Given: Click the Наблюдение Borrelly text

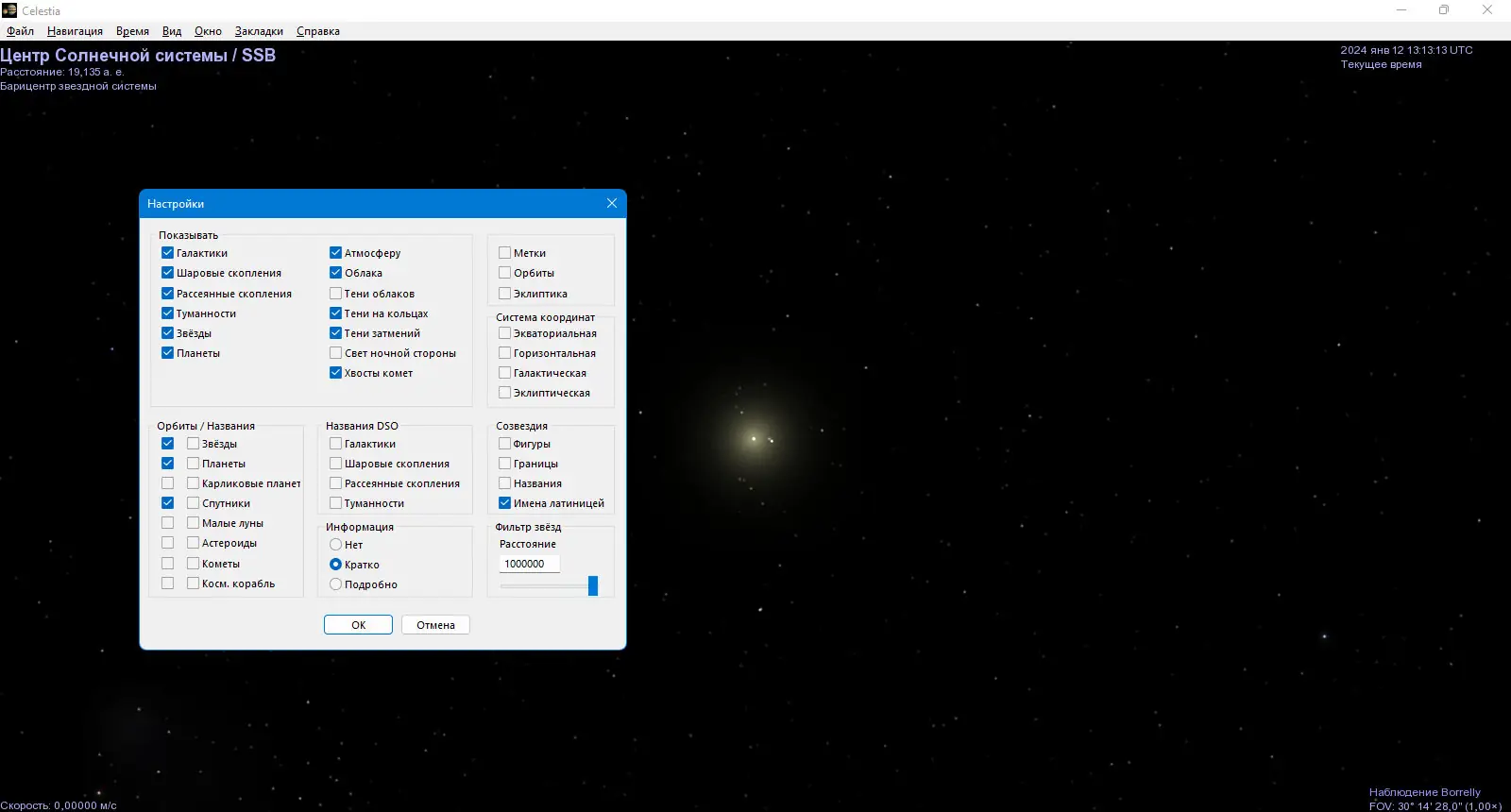Looking at the screenshot, I should [x=1424, y=792].
